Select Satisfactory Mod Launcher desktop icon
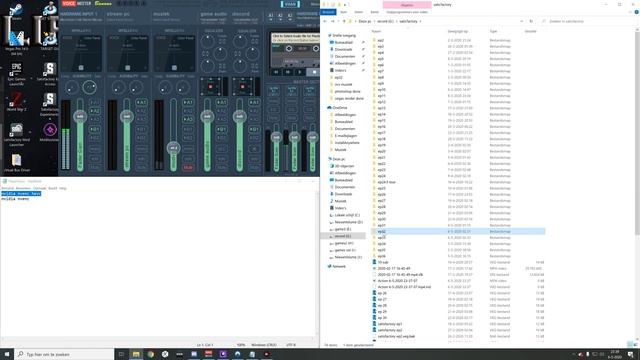 click(16, 134)
